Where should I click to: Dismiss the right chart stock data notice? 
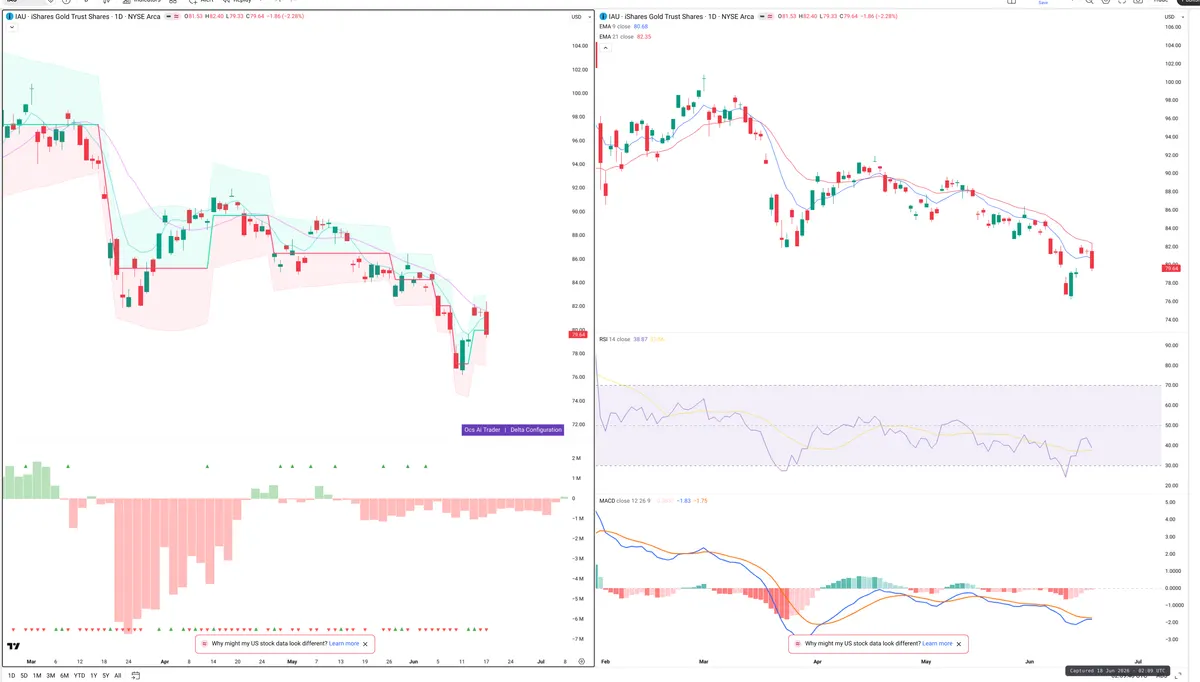tap(959, 644)
